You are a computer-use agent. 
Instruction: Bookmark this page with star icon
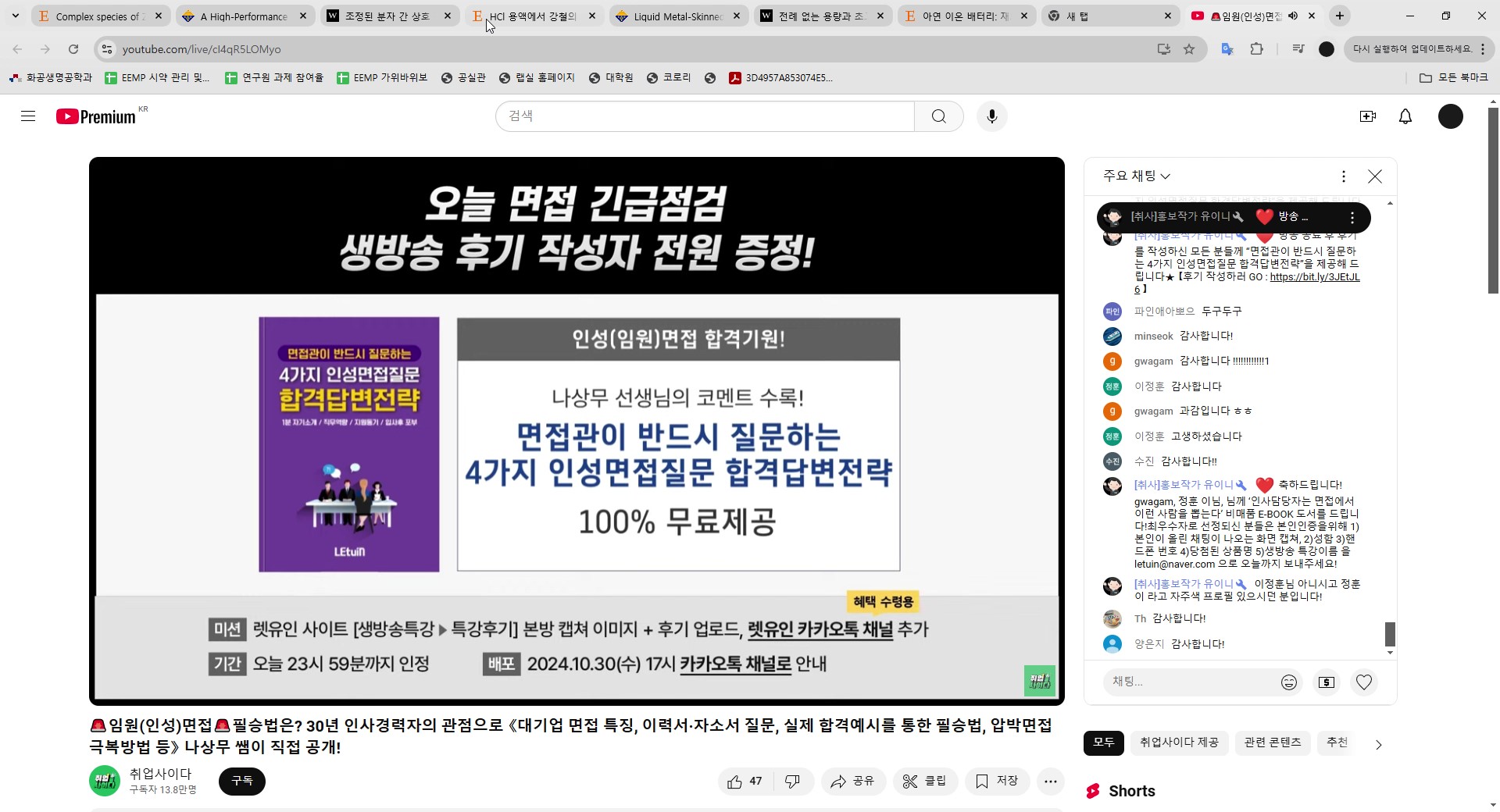[1189, 49]
